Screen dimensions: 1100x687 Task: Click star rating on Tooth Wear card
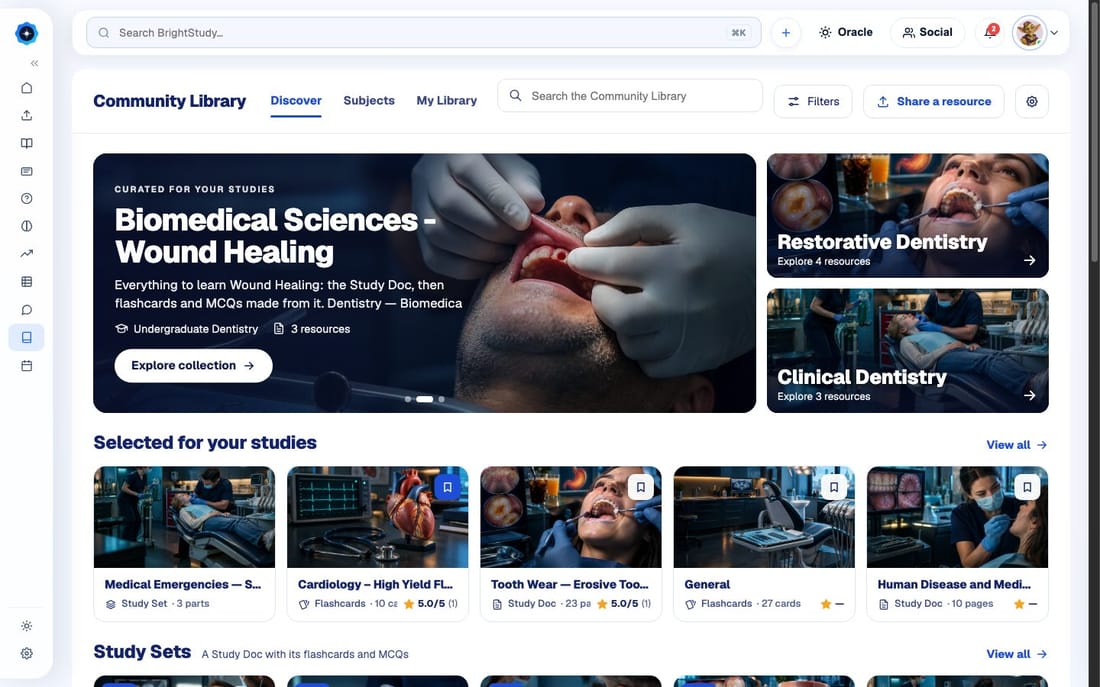pos(623,603)
